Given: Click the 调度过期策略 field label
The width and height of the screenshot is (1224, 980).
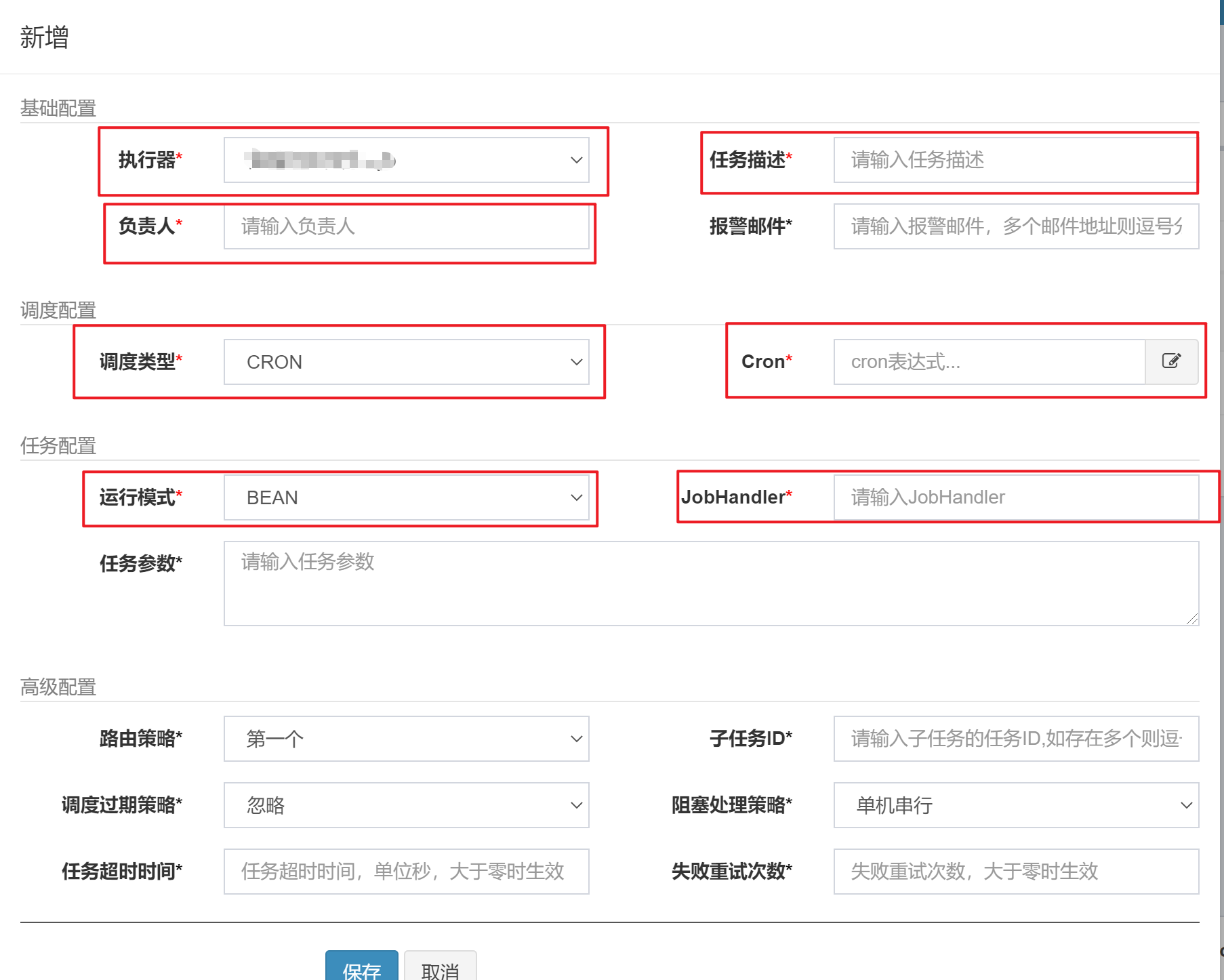Looking at the screenshot, I should pos(122,805).
